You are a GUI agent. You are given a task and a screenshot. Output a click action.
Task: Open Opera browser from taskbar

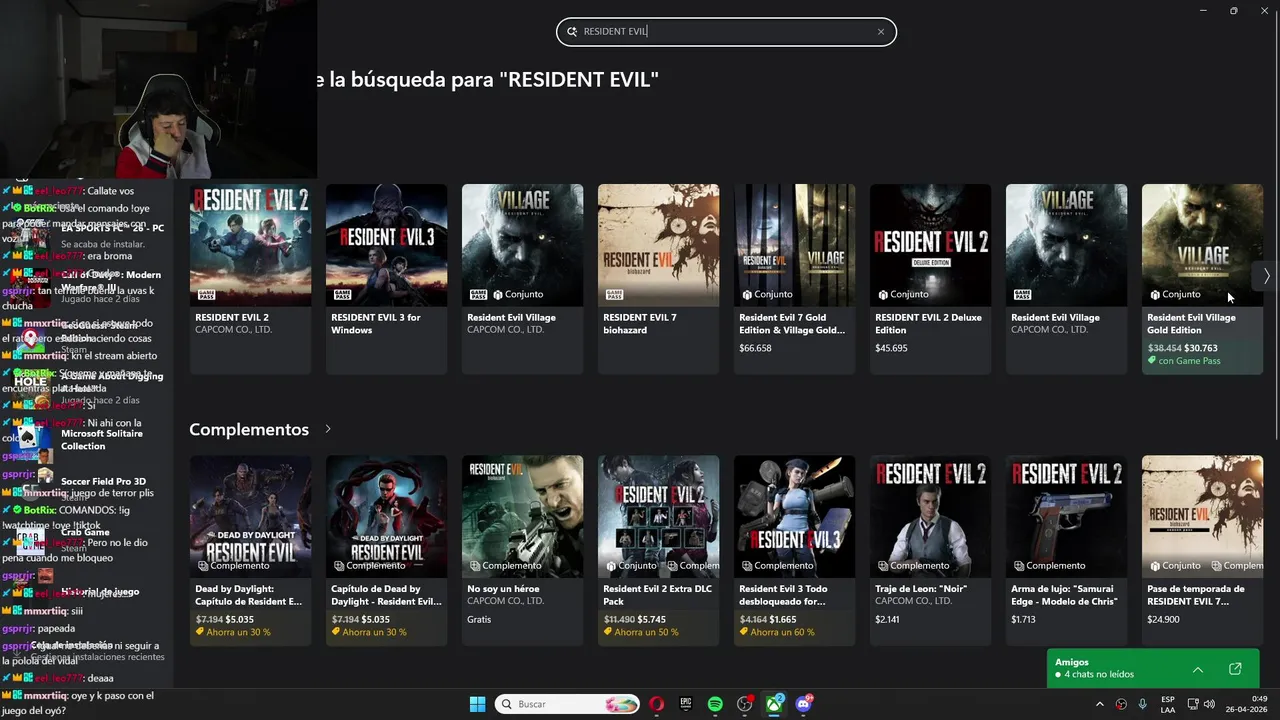pyautogui.click(x=656, y=704)
